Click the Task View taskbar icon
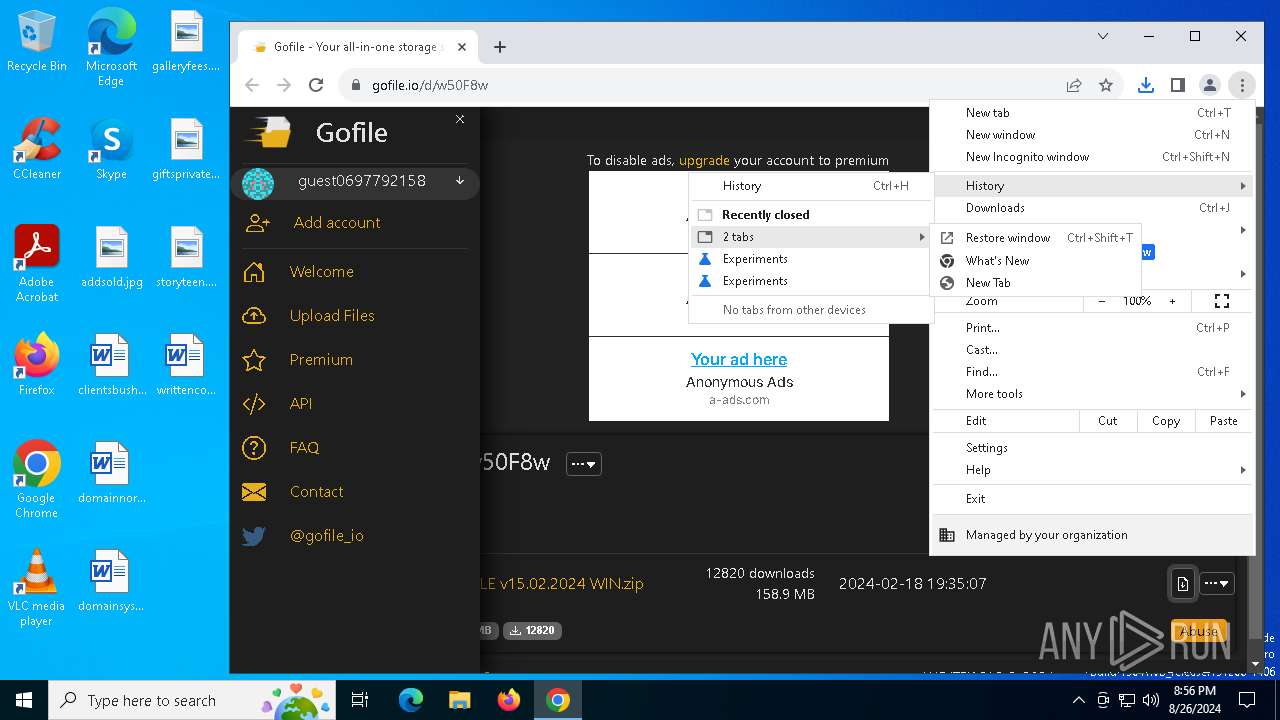 click(x=360, y=700)
